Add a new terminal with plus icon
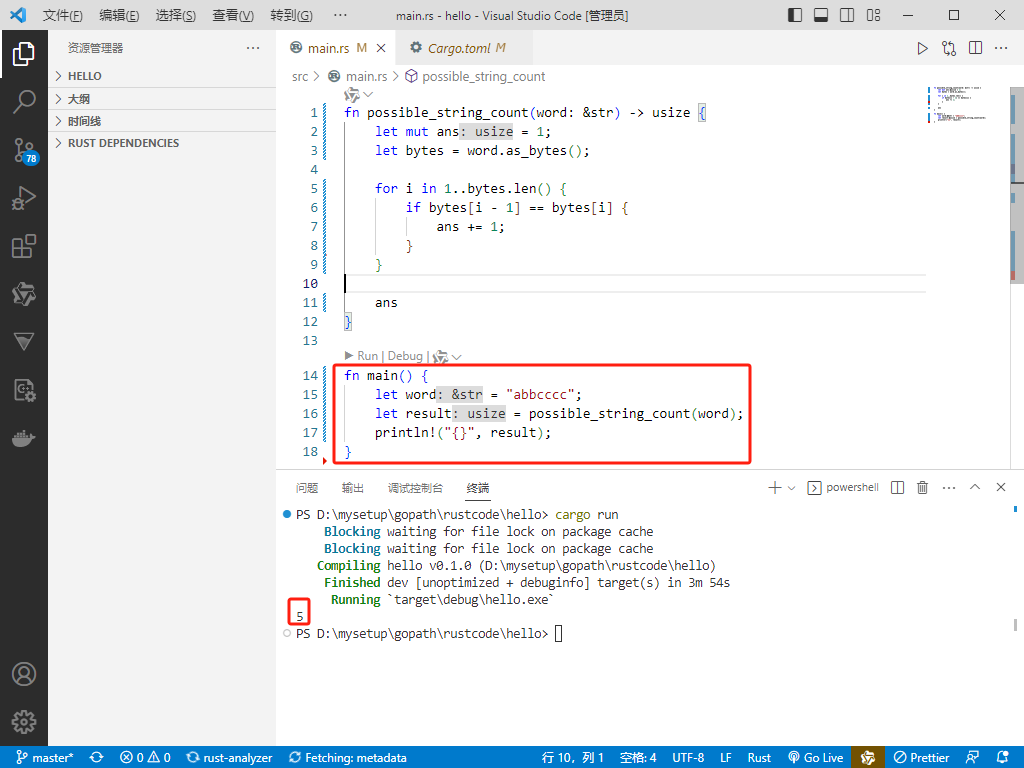 775,488
